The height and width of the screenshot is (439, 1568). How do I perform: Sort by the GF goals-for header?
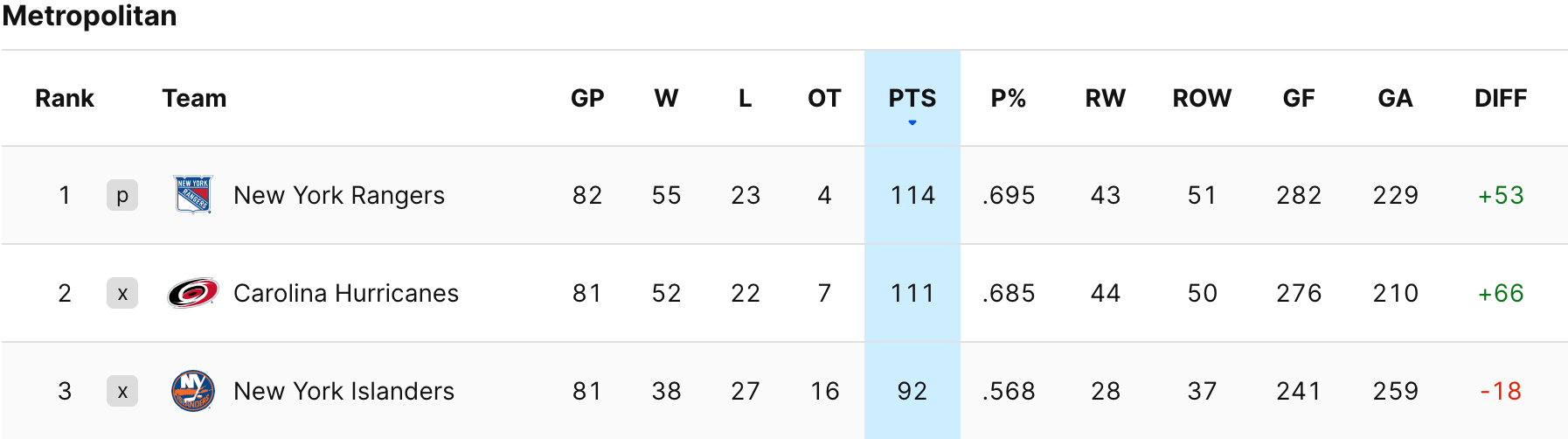pos(1299,98)
